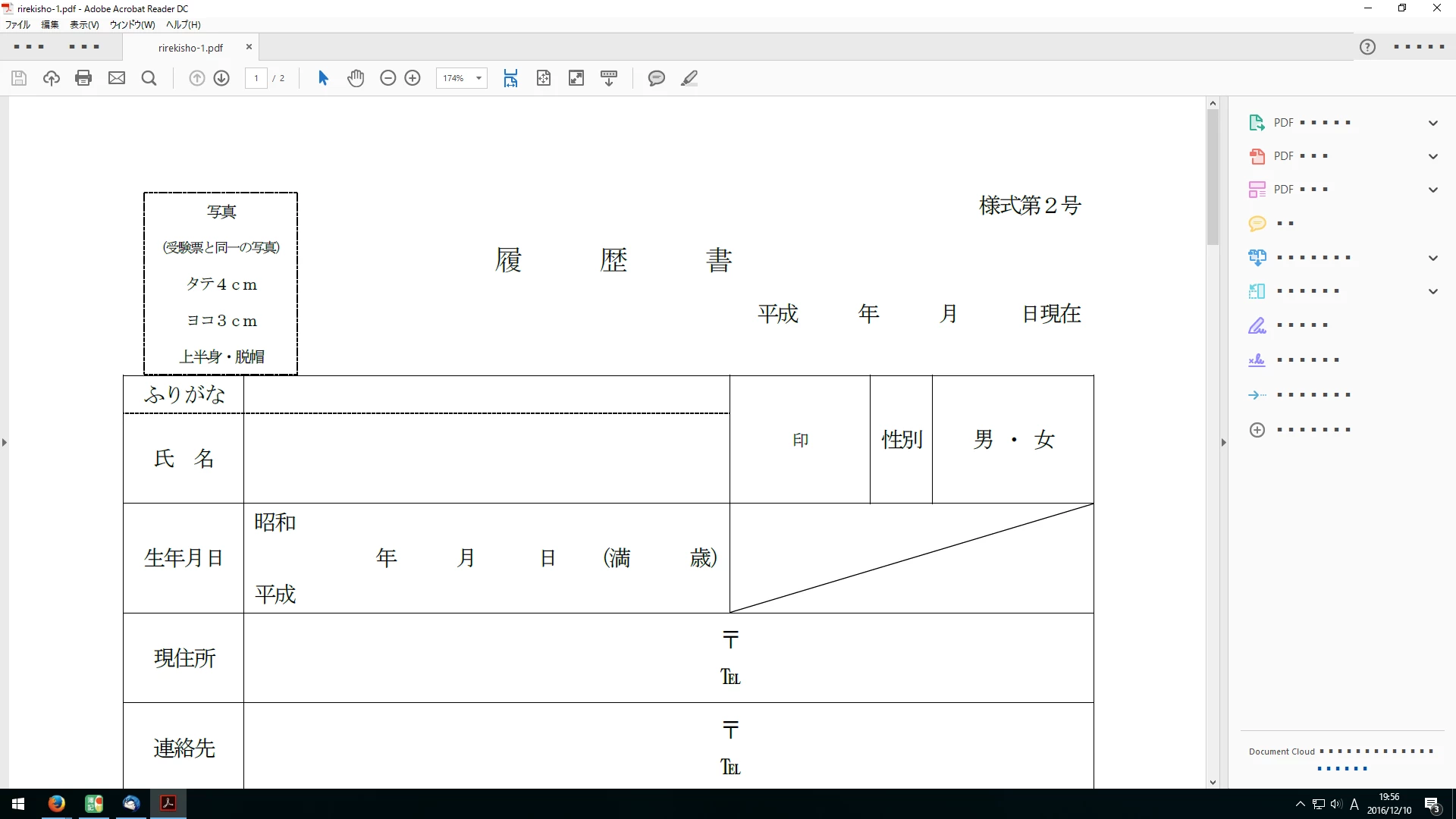The height and width of the screenshot is (819, 1456).
Task: Select the highlighter pen tool
Action: tap(689, 78)
